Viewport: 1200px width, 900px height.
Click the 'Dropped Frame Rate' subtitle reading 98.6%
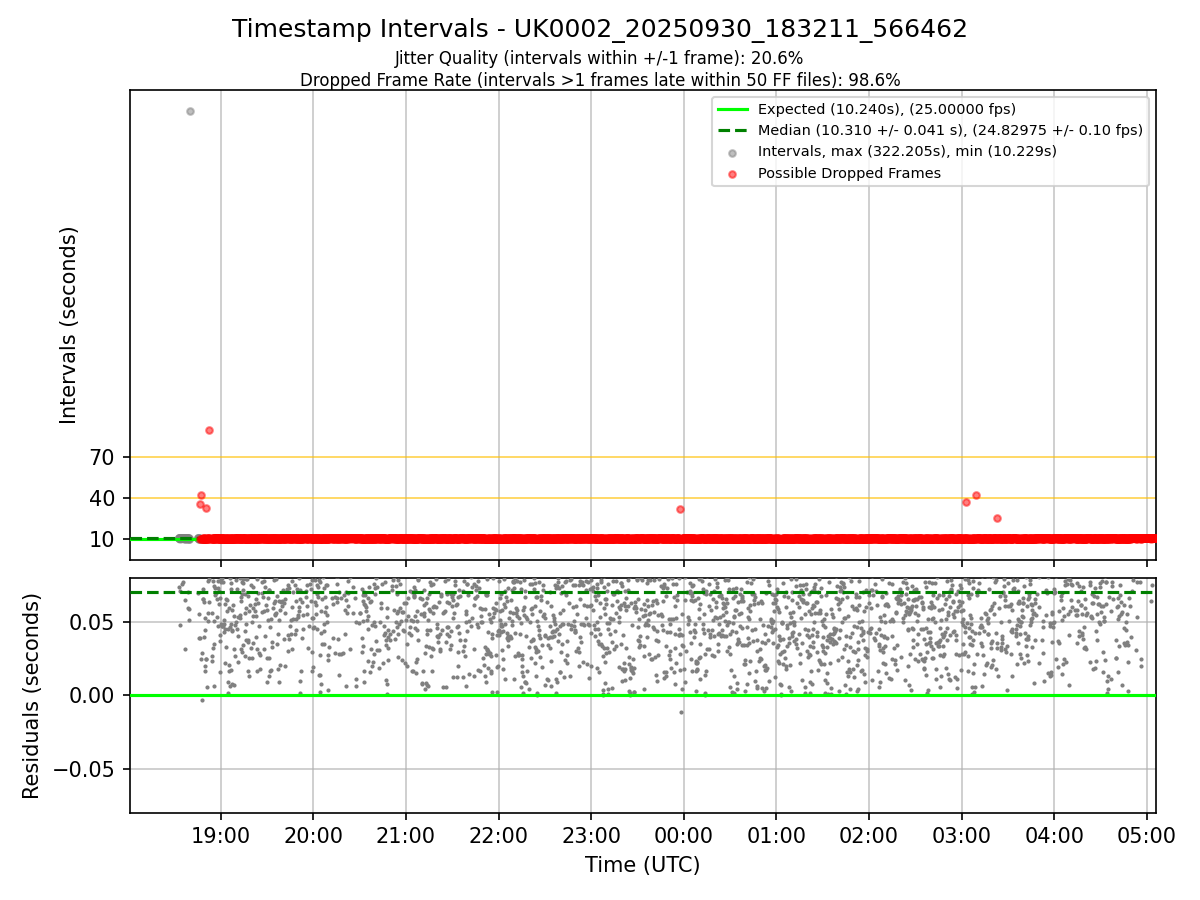(600, 80)
